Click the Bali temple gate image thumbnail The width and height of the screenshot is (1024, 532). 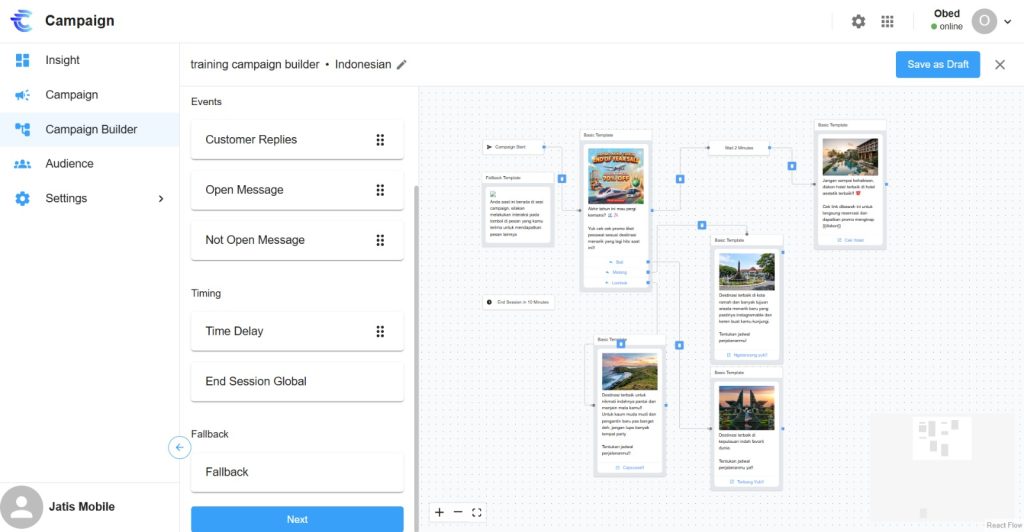pyautogui.click(x=746, y=407)
